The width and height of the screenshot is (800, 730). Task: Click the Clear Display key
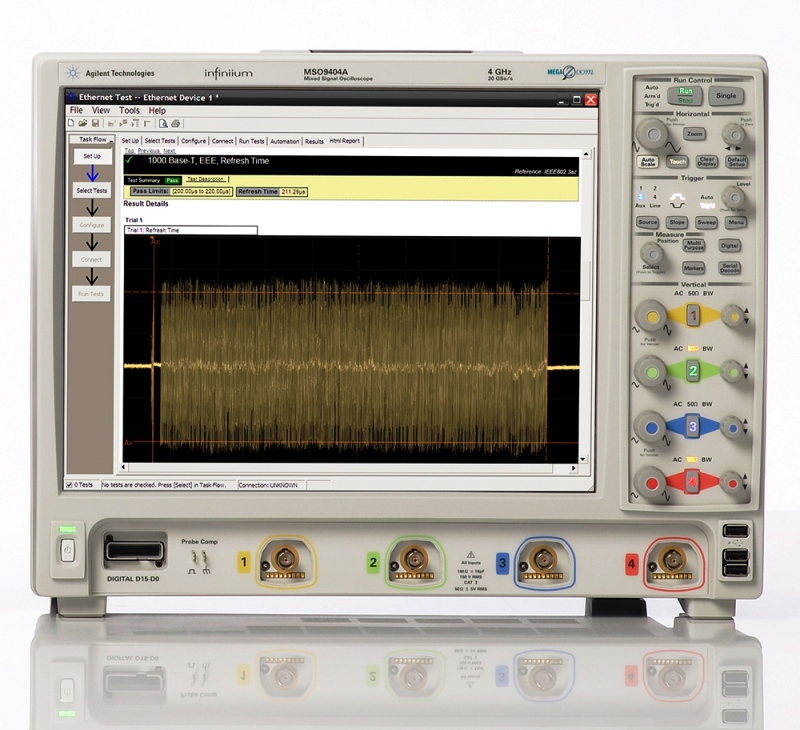click(707, 162)
